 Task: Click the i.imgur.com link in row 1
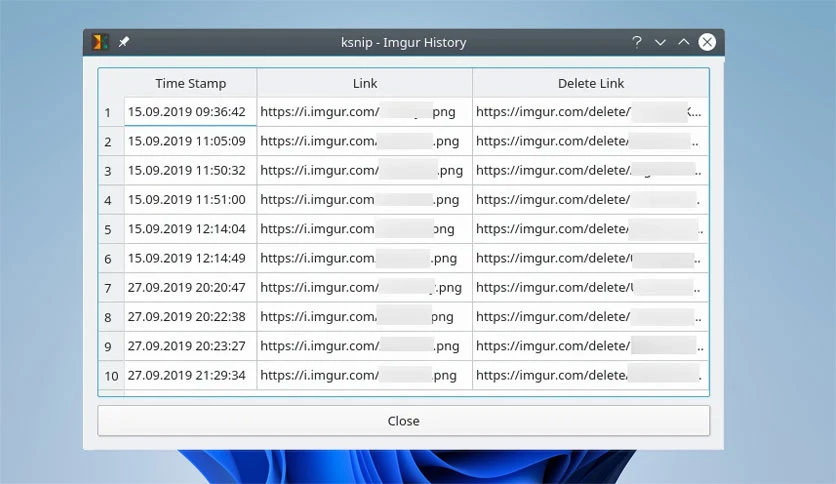point(365,112)
